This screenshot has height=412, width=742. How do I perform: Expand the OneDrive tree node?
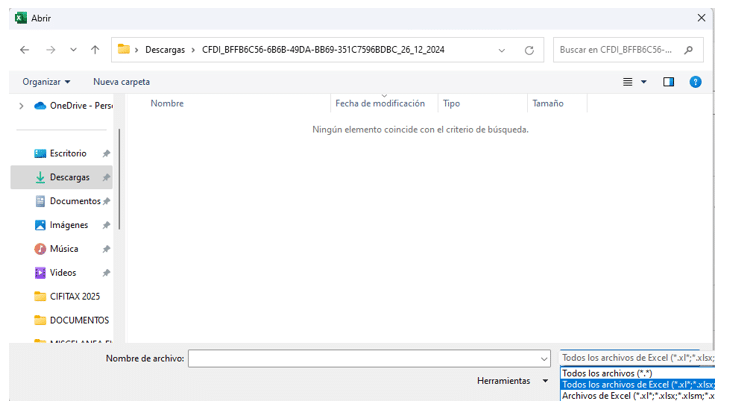[x=21, y=105]
